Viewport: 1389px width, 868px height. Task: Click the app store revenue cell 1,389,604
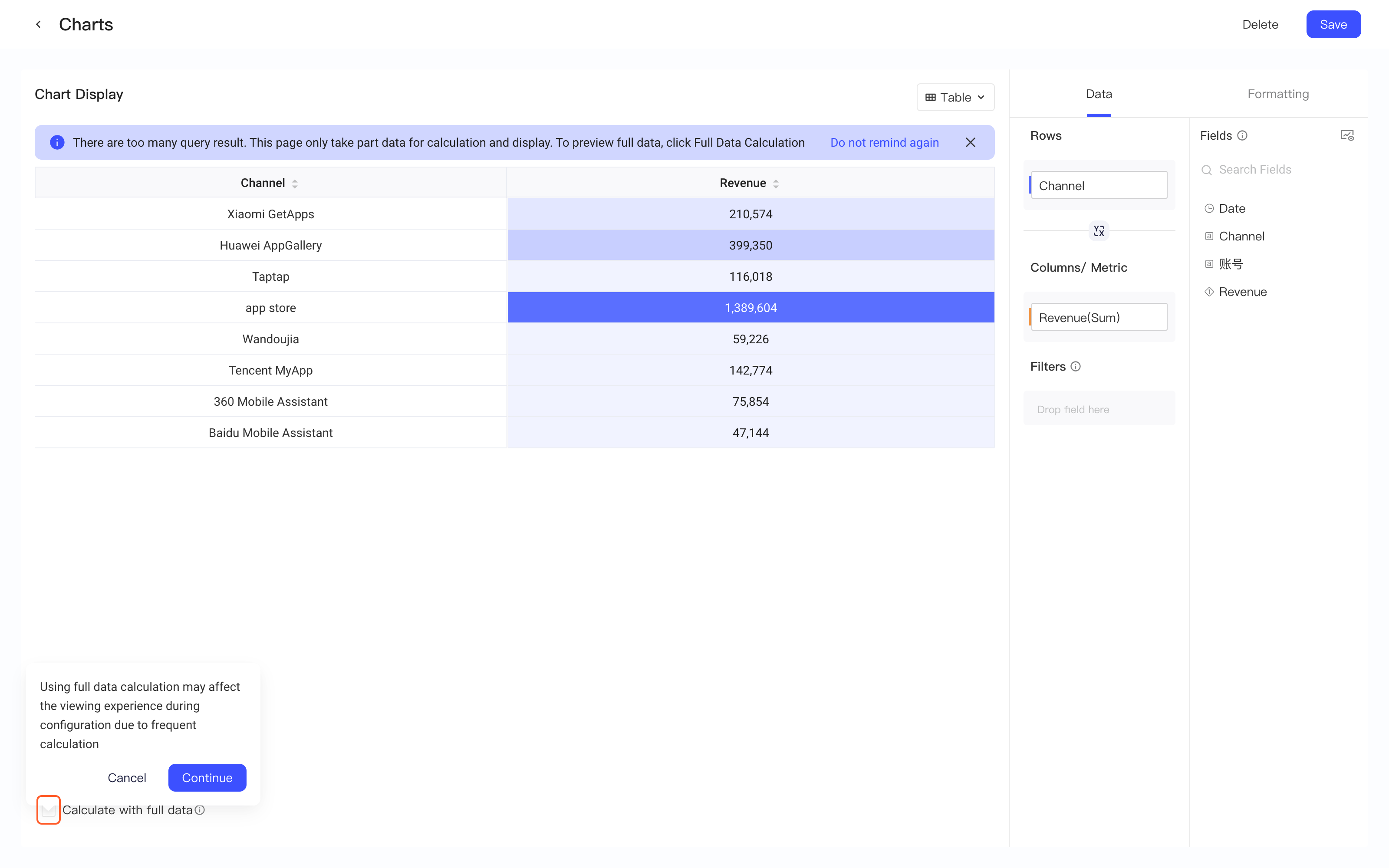[750, 308]
